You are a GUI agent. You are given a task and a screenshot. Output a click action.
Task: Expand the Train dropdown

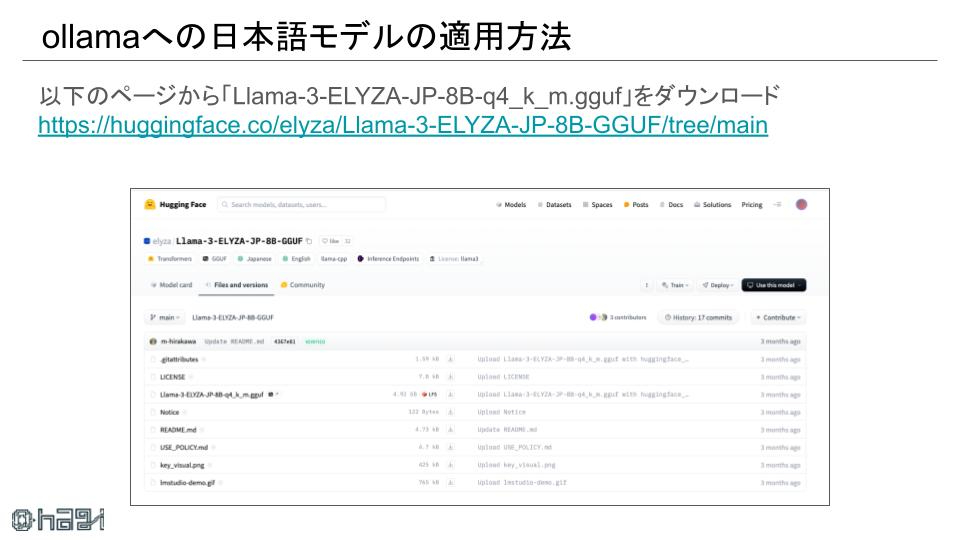tap(675, 285)
